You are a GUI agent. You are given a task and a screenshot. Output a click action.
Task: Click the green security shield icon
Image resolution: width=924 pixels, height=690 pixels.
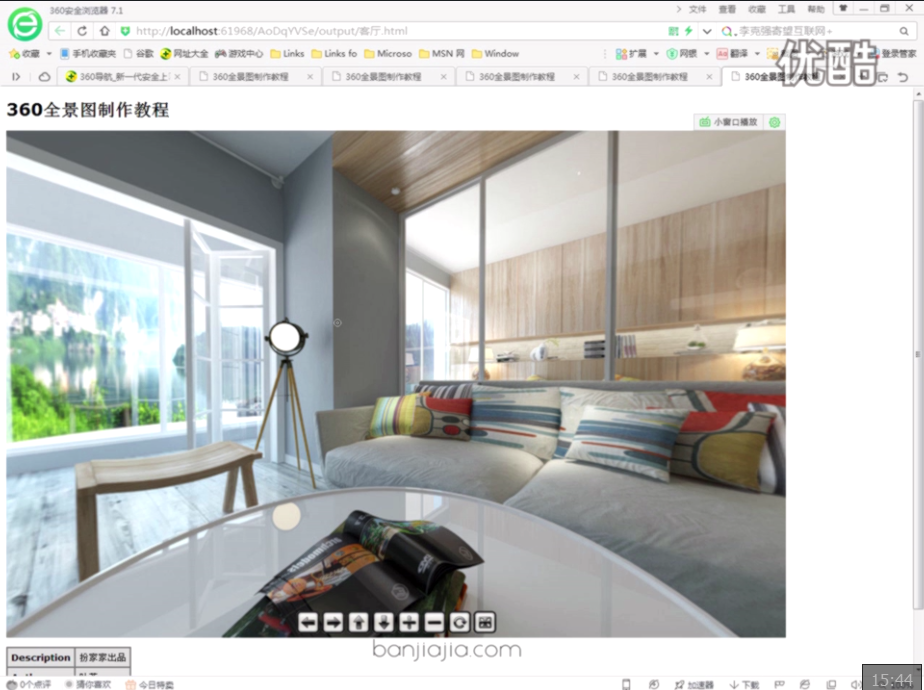tap(125, 31)
